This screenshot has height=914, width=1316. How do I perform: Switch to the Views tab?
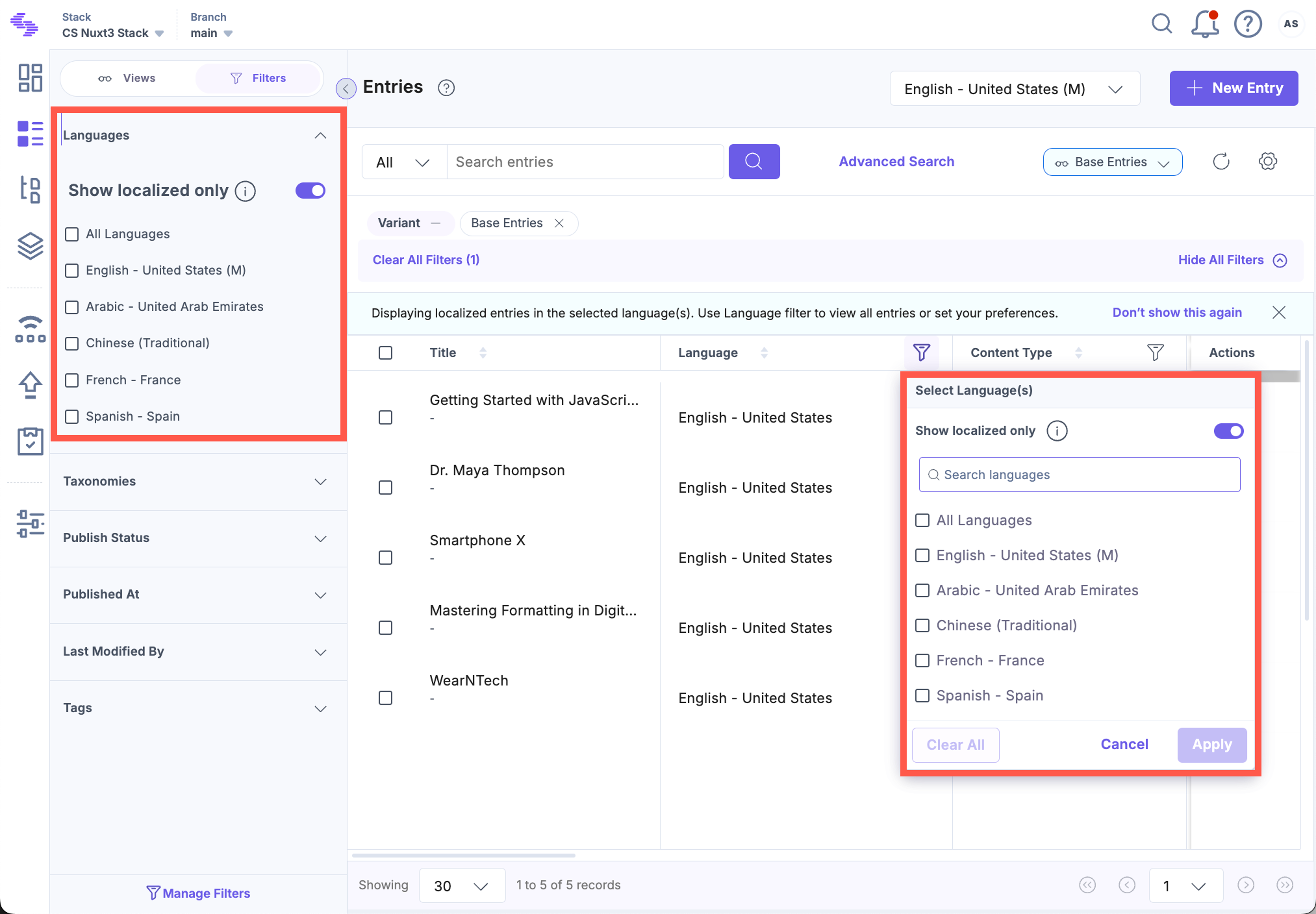[x=127, y=78]
